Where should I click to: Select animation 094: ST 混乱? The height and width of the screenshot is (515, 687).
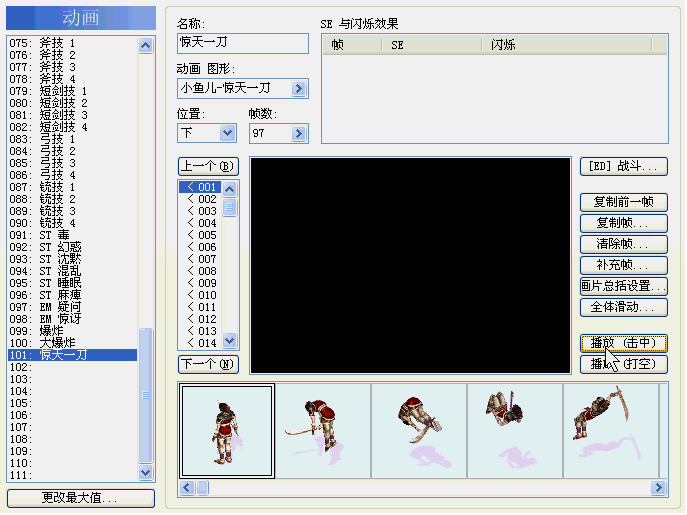click(72, 271)
